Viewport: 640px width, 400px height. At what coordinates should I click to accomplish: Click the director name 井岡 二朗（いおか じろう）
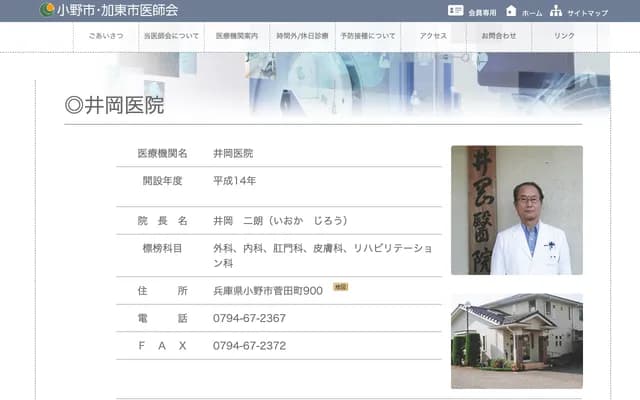280,221
